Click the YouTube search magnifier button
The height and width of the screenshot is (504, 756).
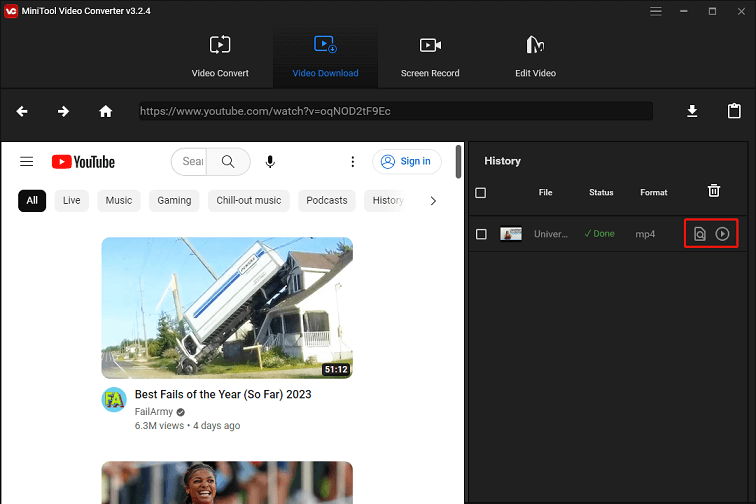[228, 162]
